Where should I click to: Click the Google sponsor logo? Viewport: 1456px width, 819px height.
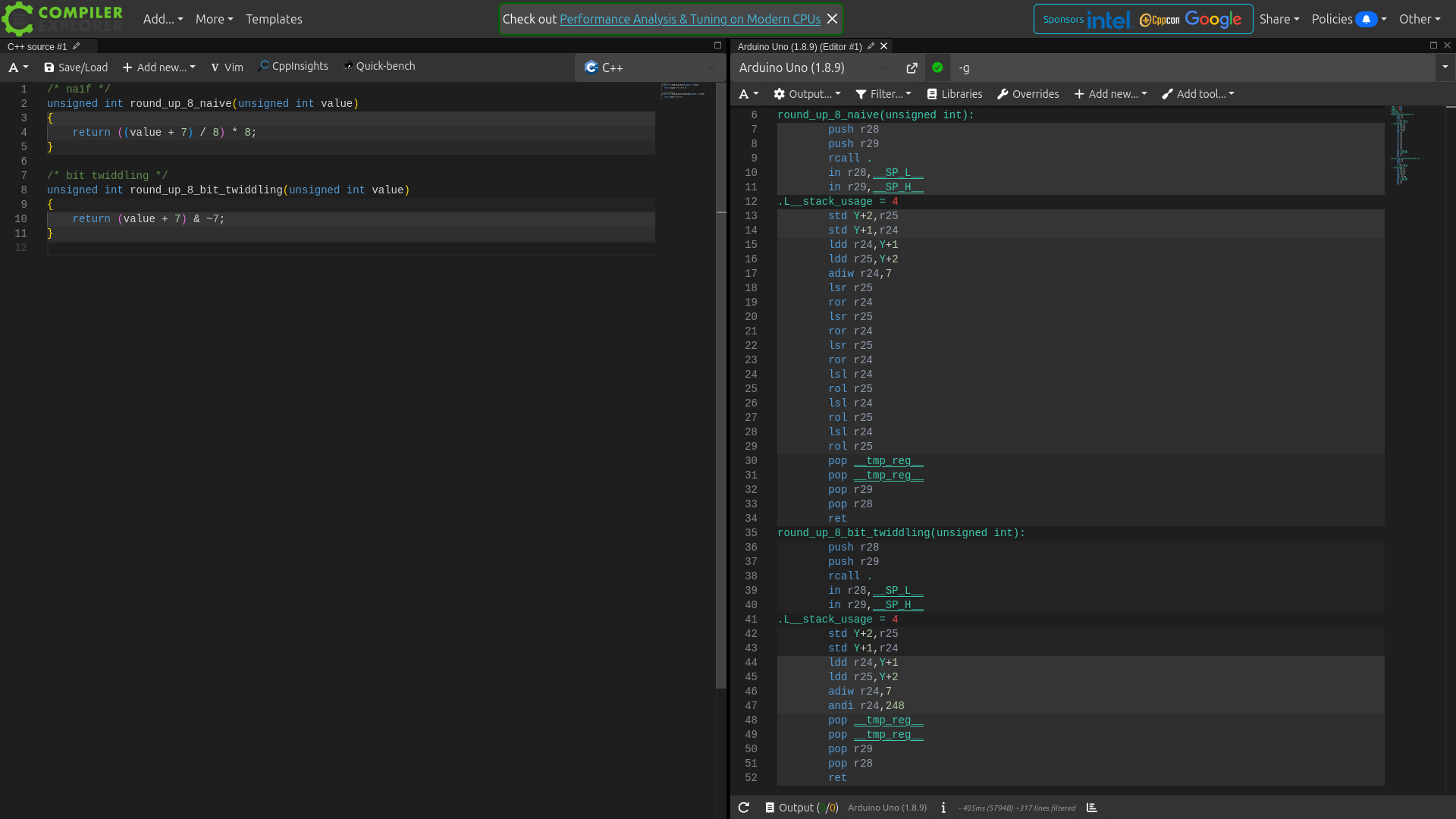click(1213, 19)
